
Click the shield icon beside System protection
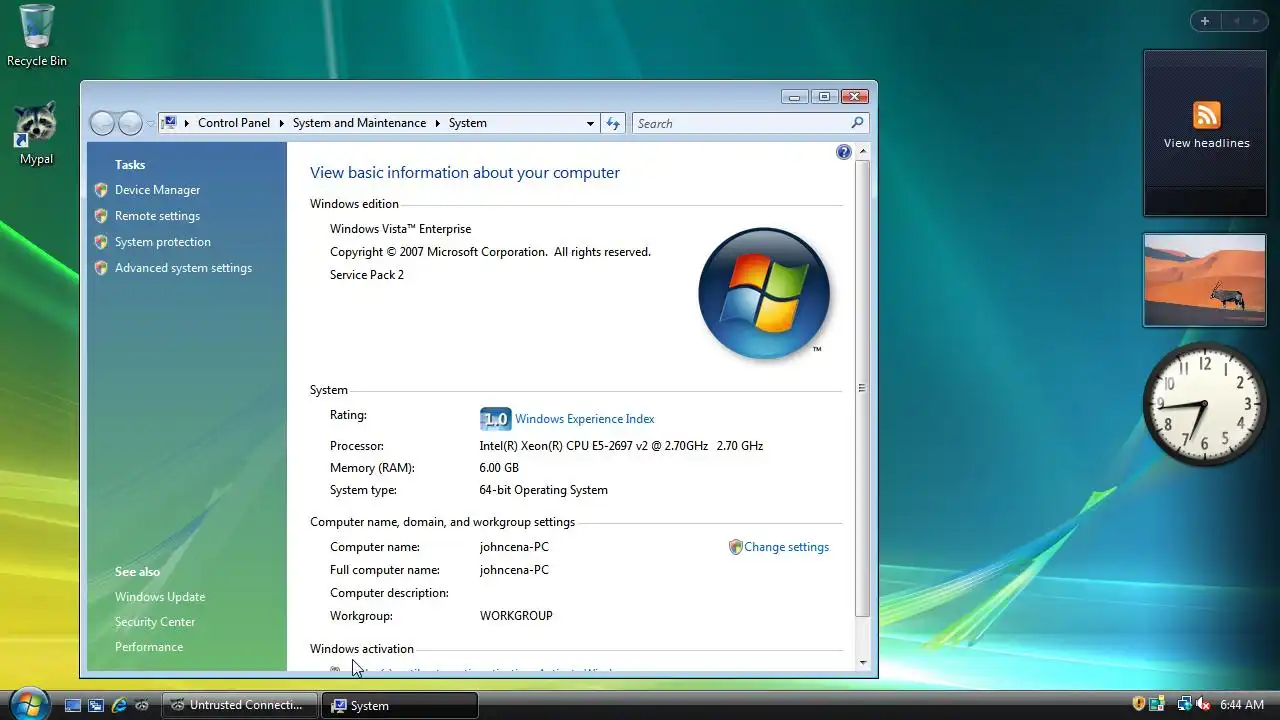click(x=101, y=242)
